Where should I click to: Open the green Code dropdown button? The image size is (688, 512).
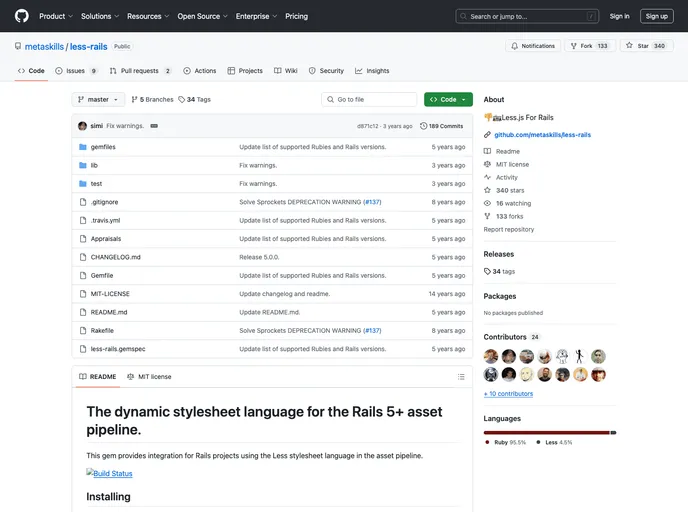(448, 100)
